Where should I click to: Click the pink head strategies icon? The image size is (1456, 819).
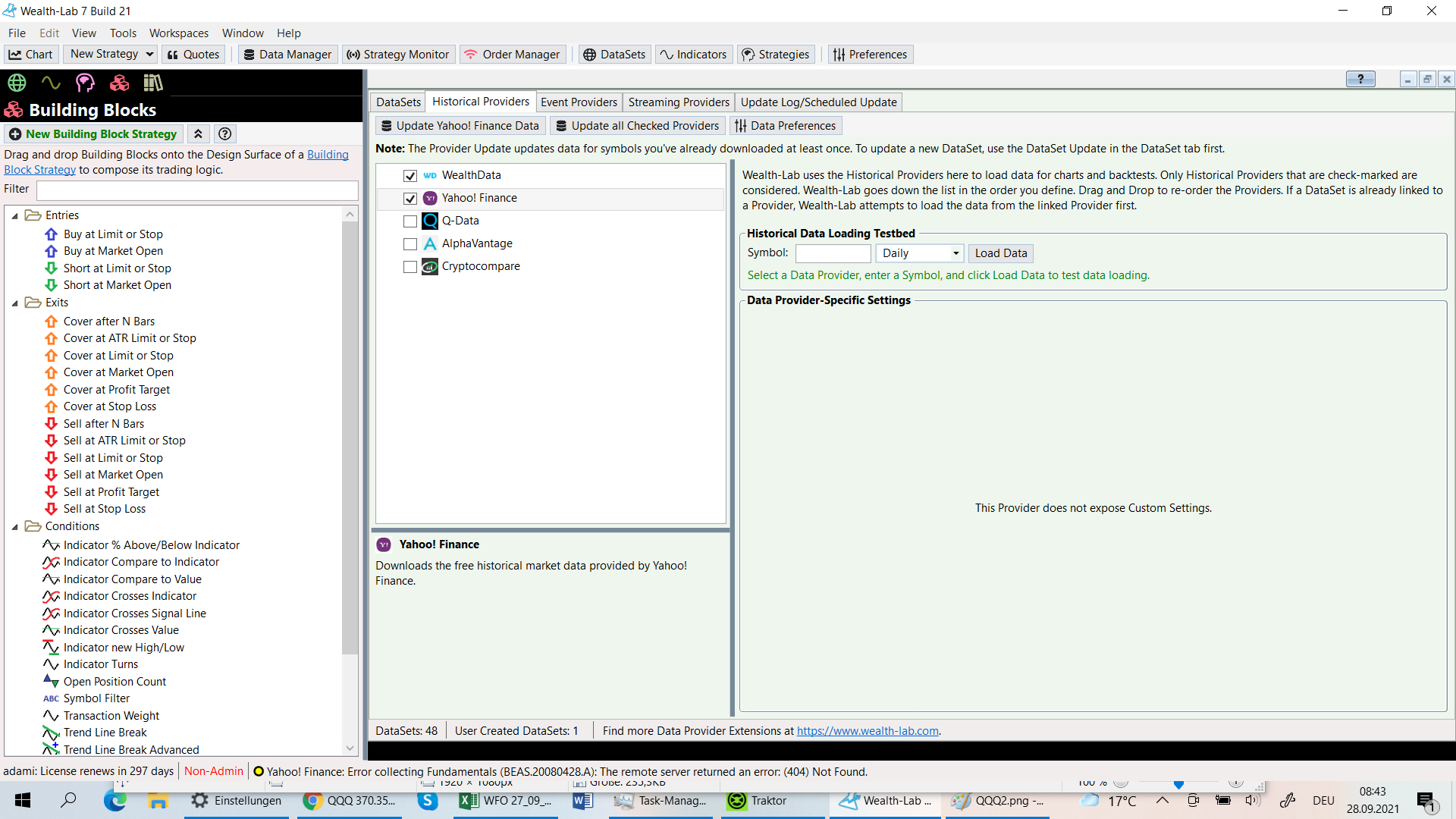click(85, 83)
